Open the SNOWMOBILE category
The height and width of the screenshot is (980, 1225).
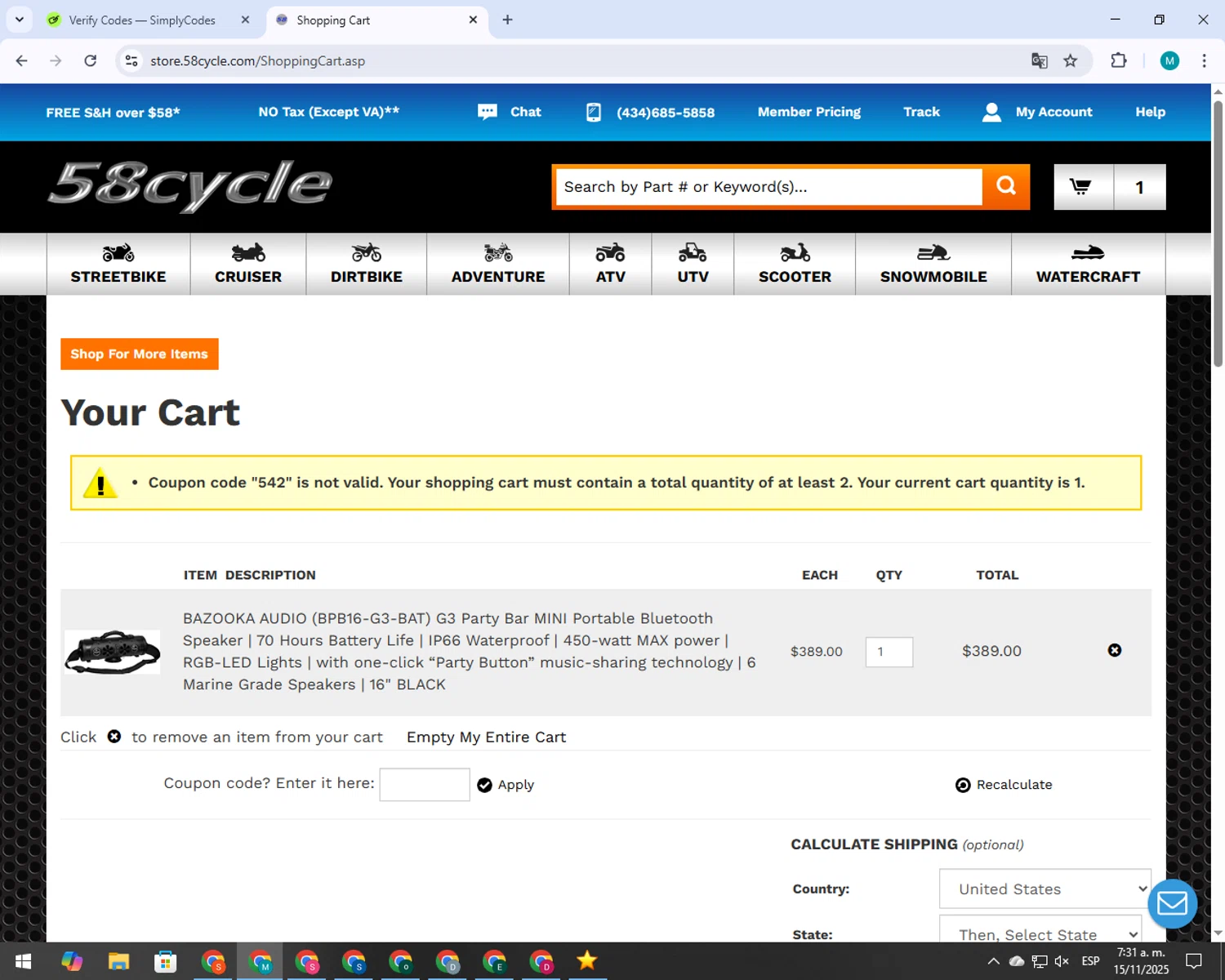pyautogui.click(x=933, y=264)
